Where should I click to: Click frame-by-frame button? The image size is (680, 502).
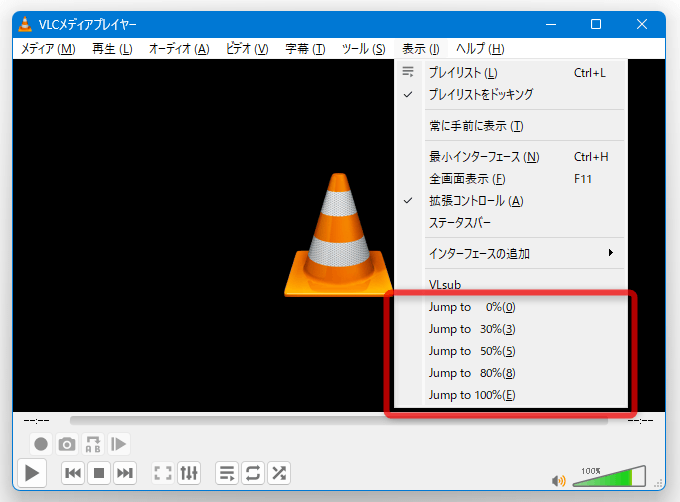tap(118, 444)
